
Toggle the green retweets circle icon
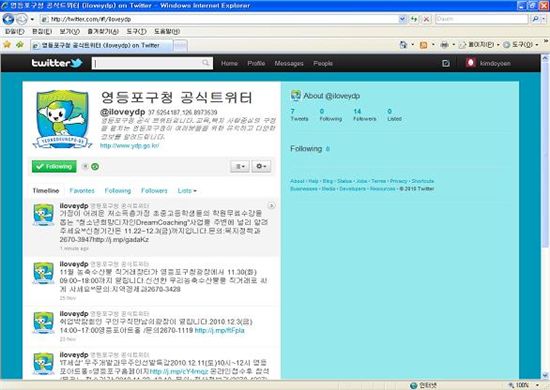[95, 166]
